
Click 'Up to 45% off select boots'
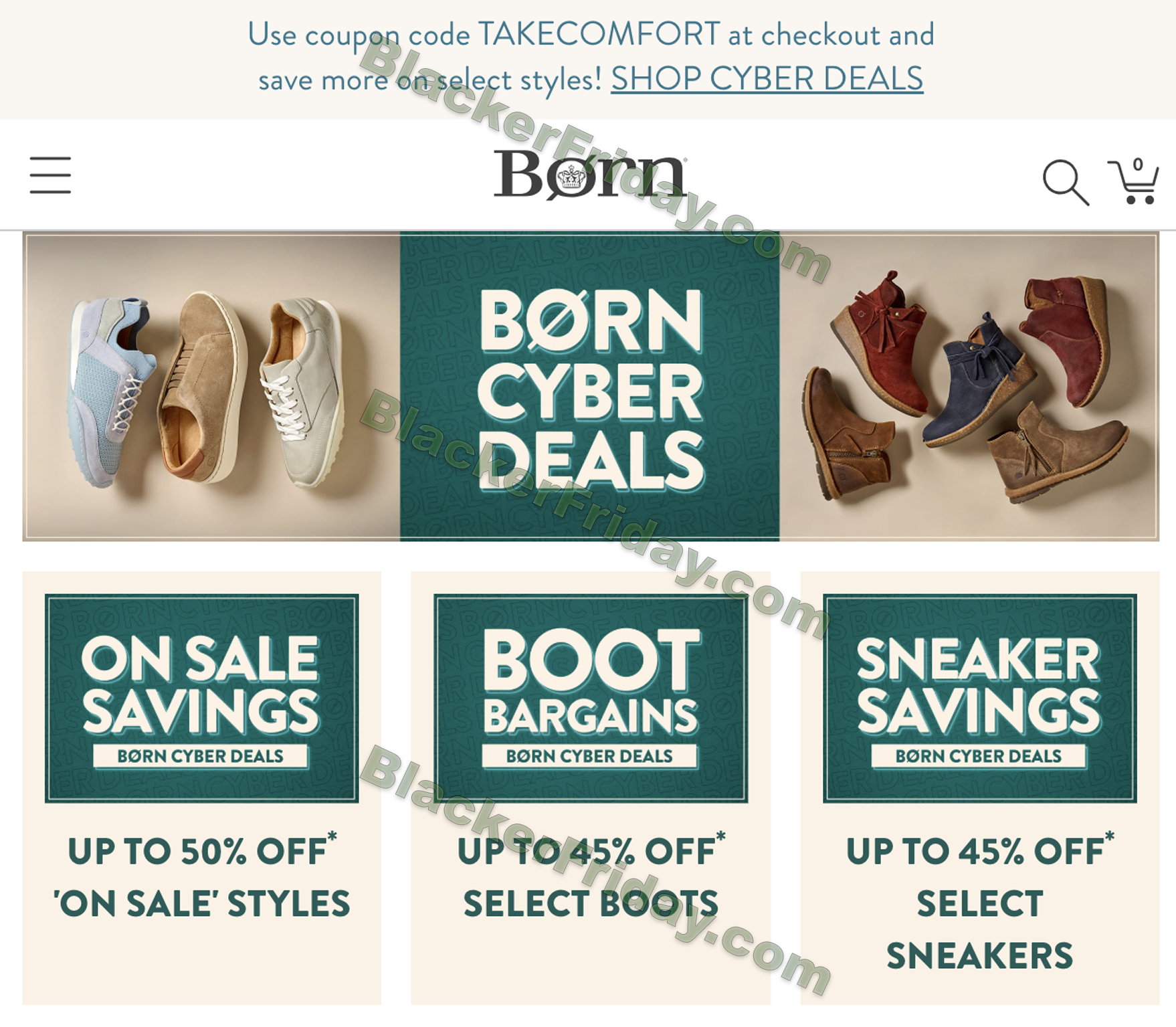[590, 877]
